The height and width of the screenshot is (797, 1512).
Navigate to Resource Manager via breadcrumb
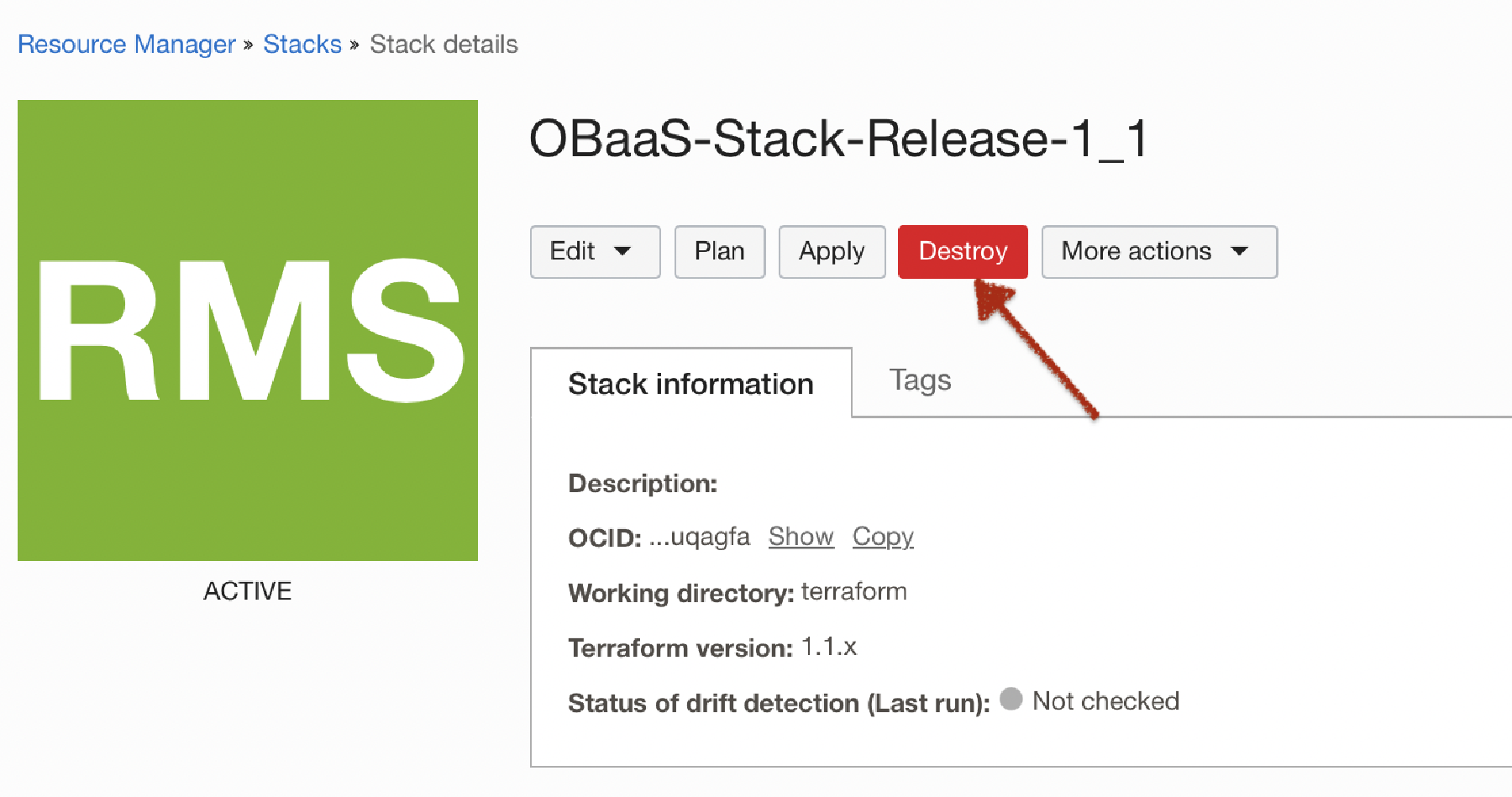click(126, 44)
